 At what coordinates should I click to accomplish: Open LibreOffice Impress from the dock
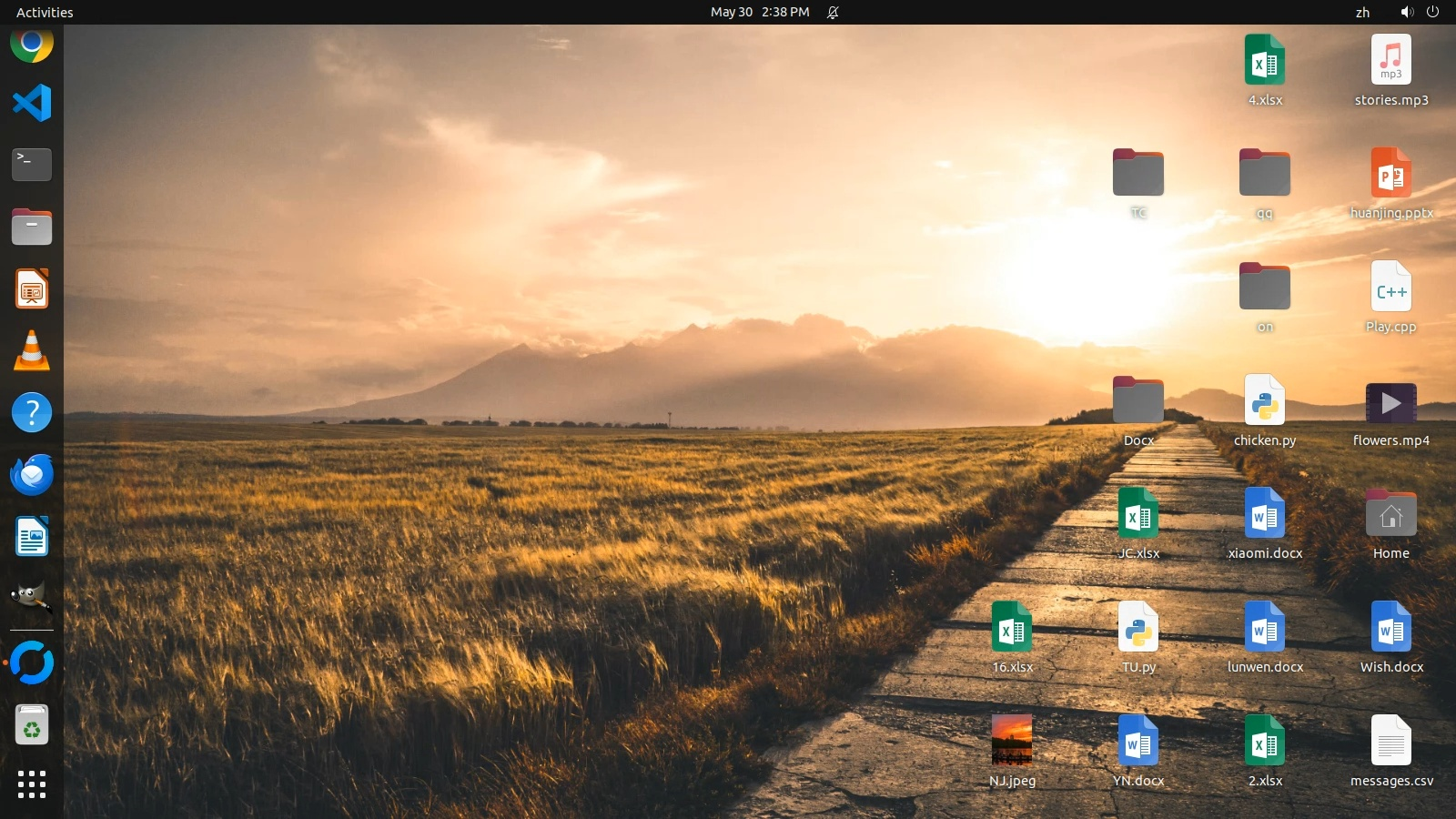(32, 289)
